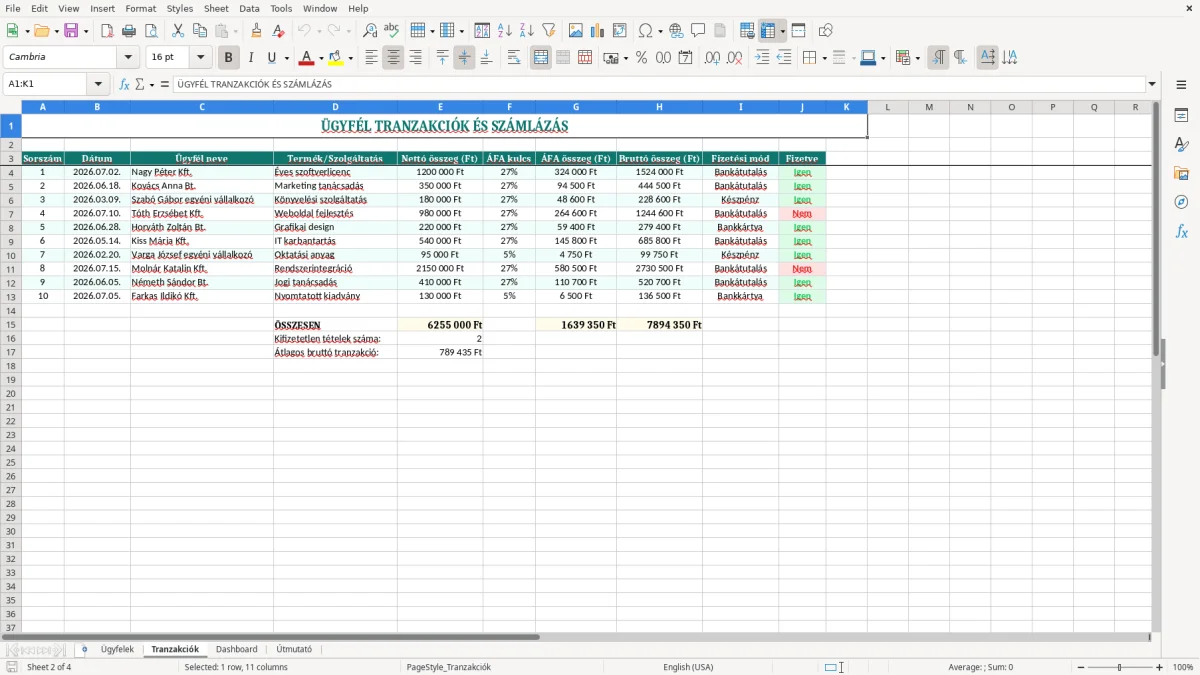Image resolution: width=1200 pixels, height=675 pixels.
Task: Expand the formula bar
Action: (1153, 85)
